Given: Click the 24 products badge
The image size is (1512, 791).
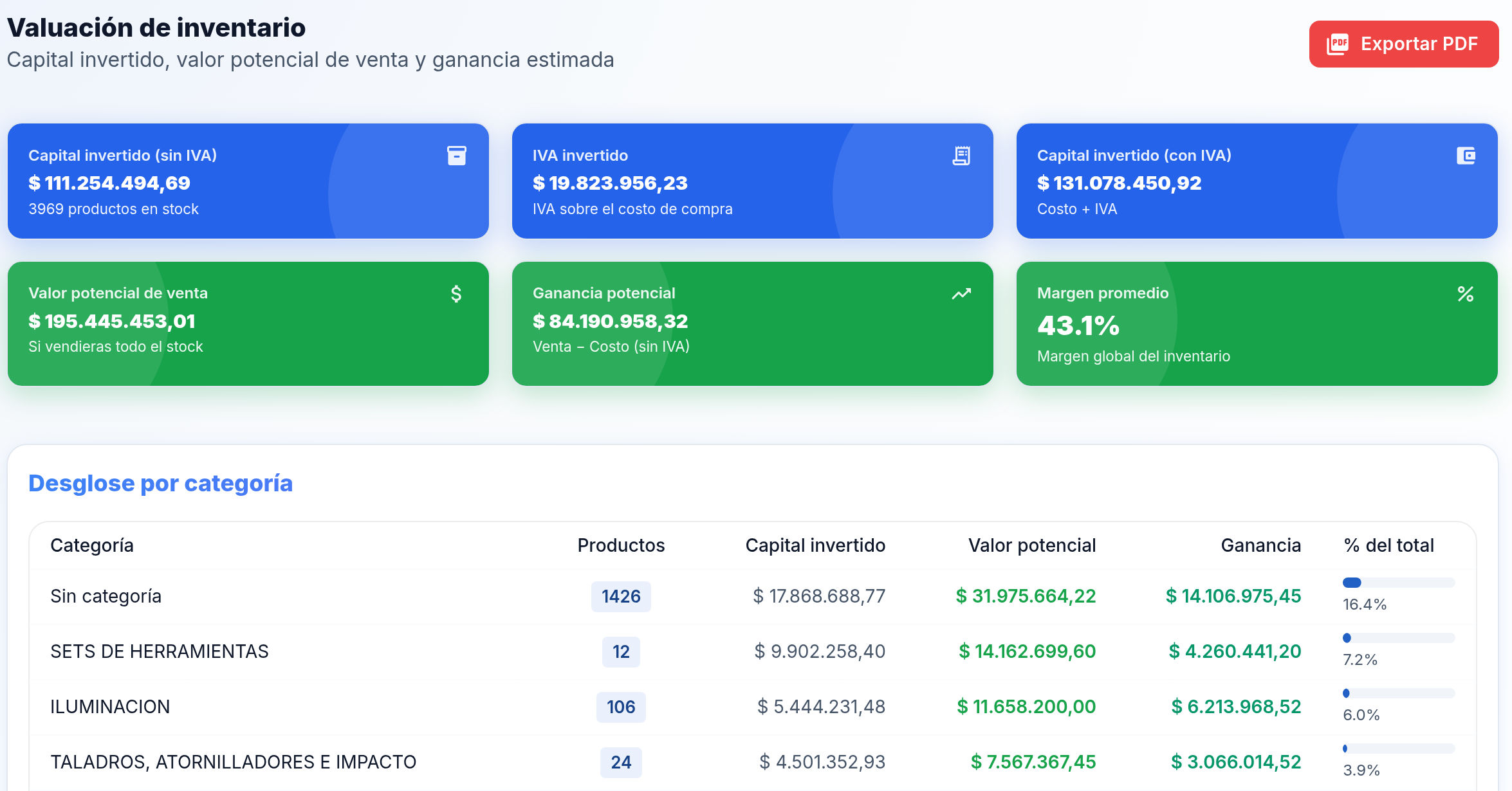Looking at the screenshot, I should (x=621, y=762).
